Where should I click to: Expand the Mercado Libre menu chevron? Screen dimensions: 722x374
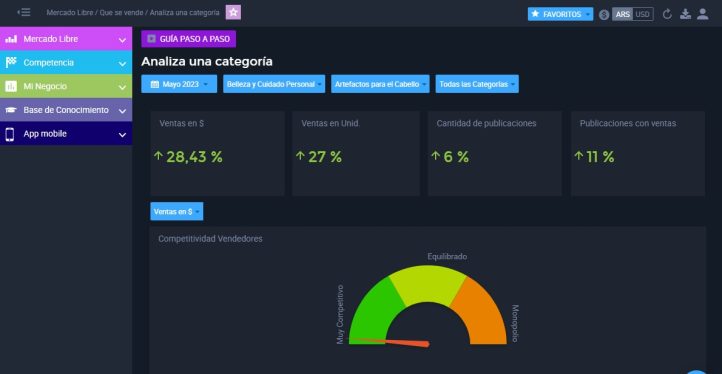(x=122, y=40)
